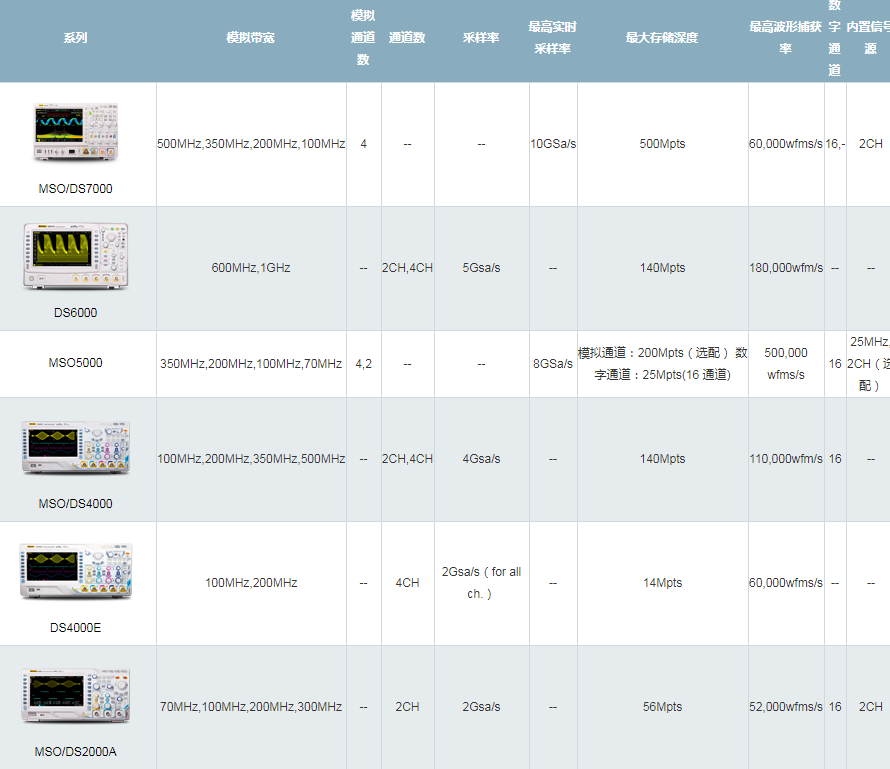Image resolution: width=890 pixels, height=769 pixels.
Task: Click the 180,000wfm/s capture rate value
Action: 786,268
